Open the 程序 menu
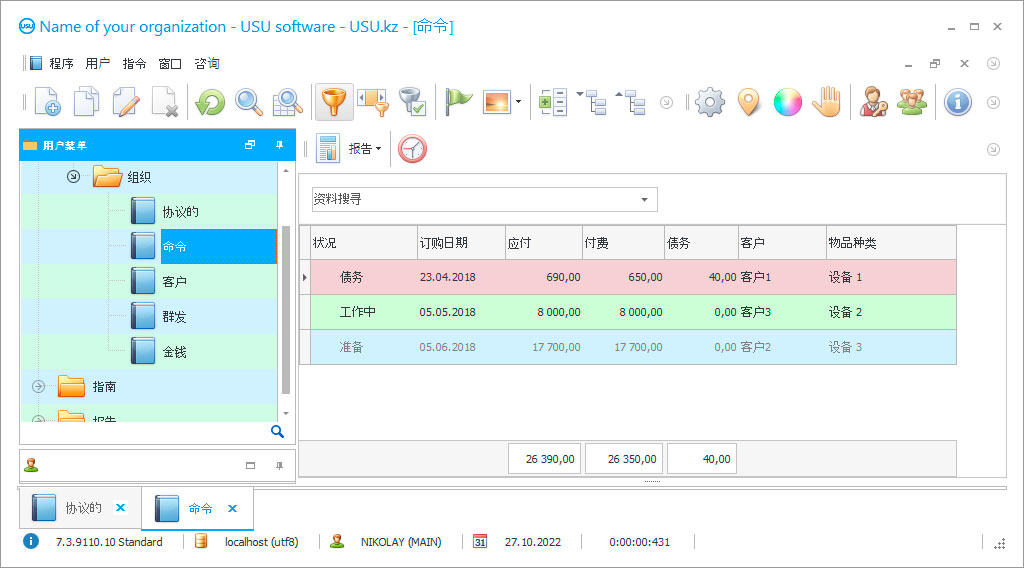This screenshot has width=1024, height=568. coord(61,63)
